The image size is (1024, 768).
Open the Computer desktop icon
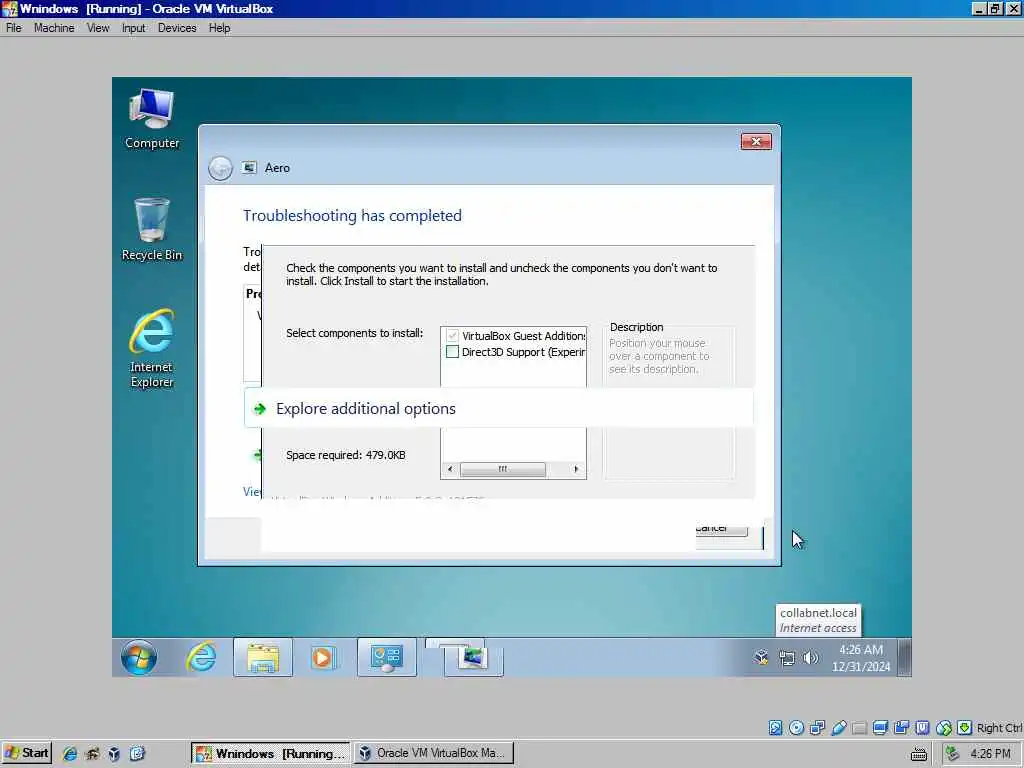click(x=152, y=119)
